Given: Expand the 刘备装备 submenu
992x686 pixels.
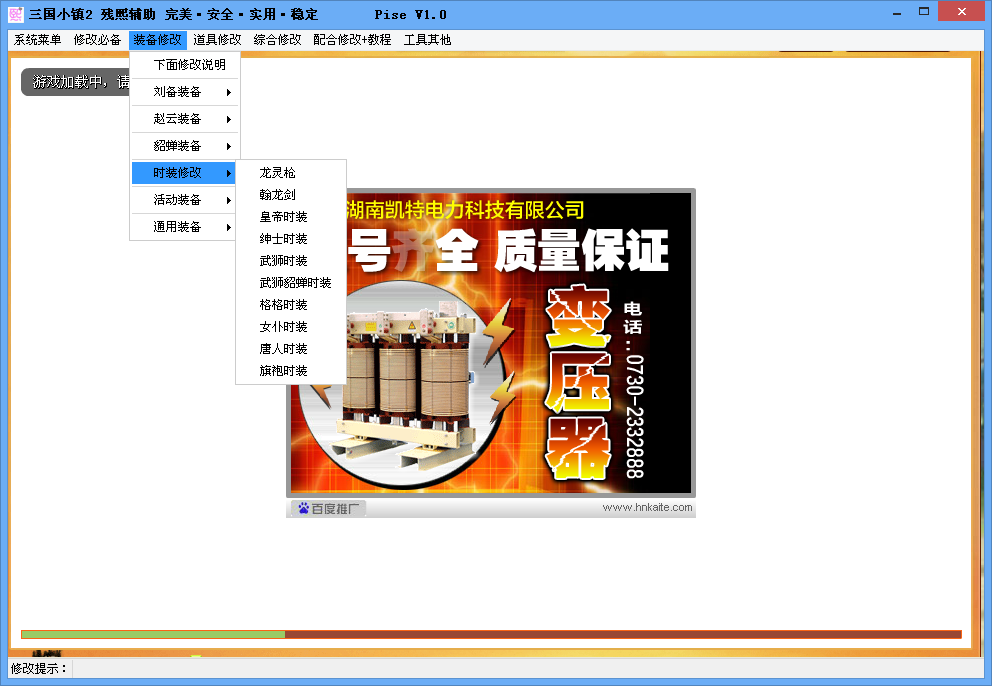Looking at the screenshot, I should click(185, 92).
